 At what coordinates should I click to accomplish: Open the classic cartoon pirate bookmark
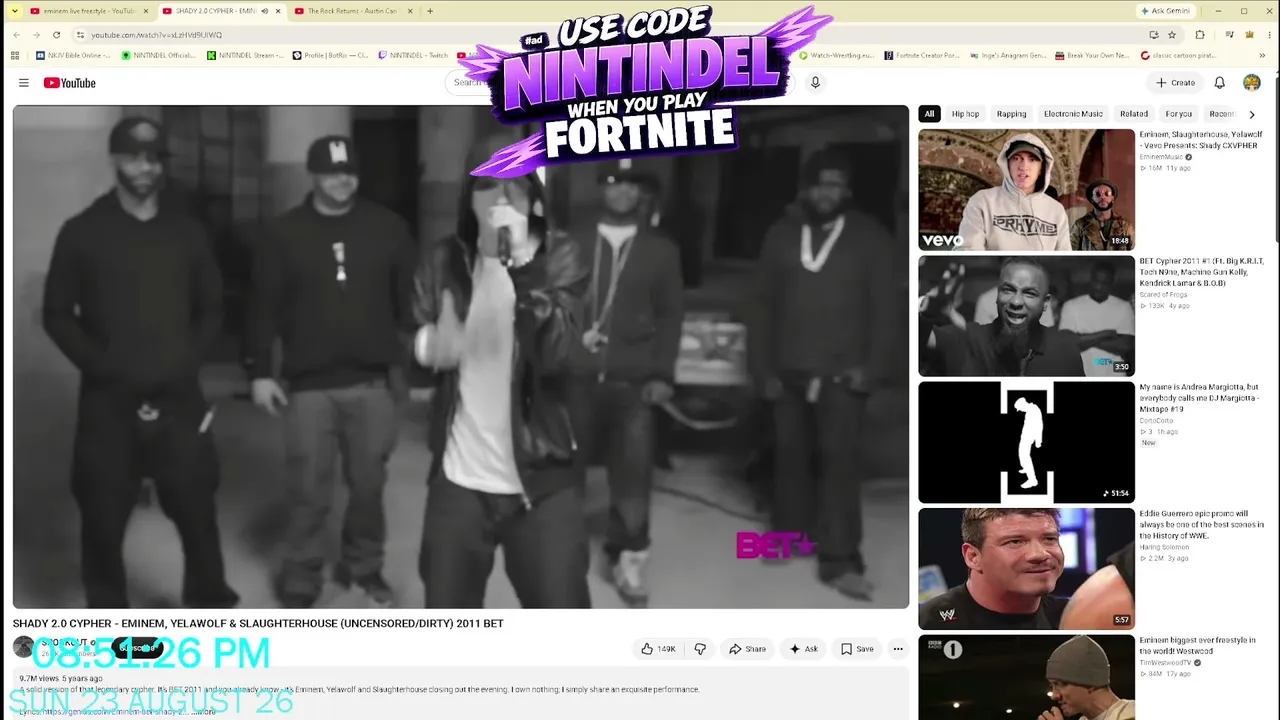pyautogui.click(x=1178, y=56)
